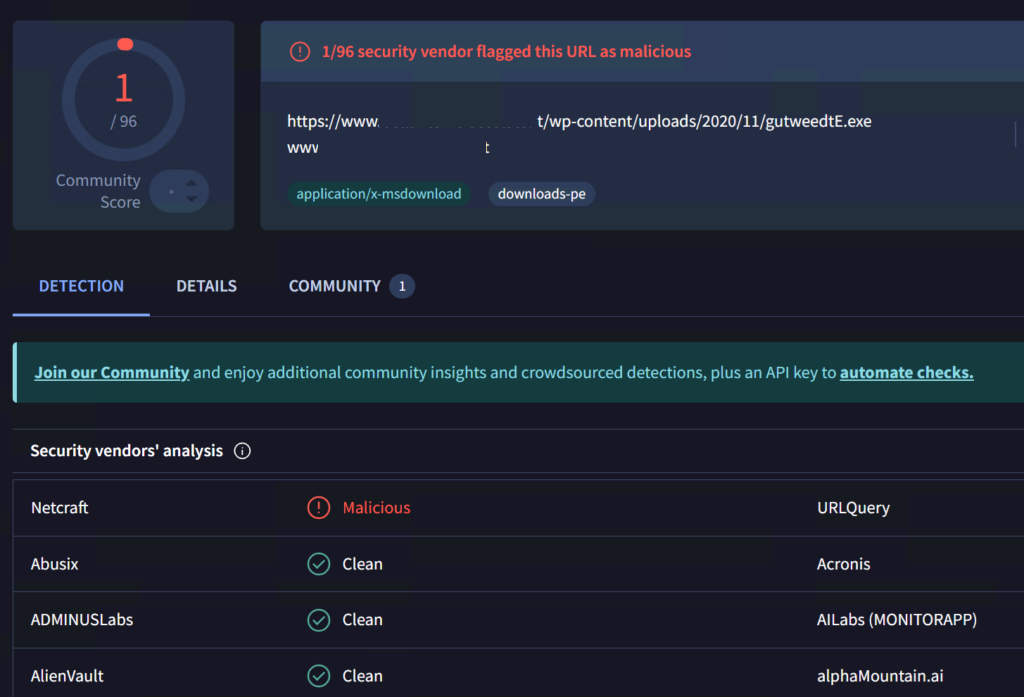The image size is (1024, 697).
Task: Click the Clean checkmark icon for AlienVault
Action: 318,676
